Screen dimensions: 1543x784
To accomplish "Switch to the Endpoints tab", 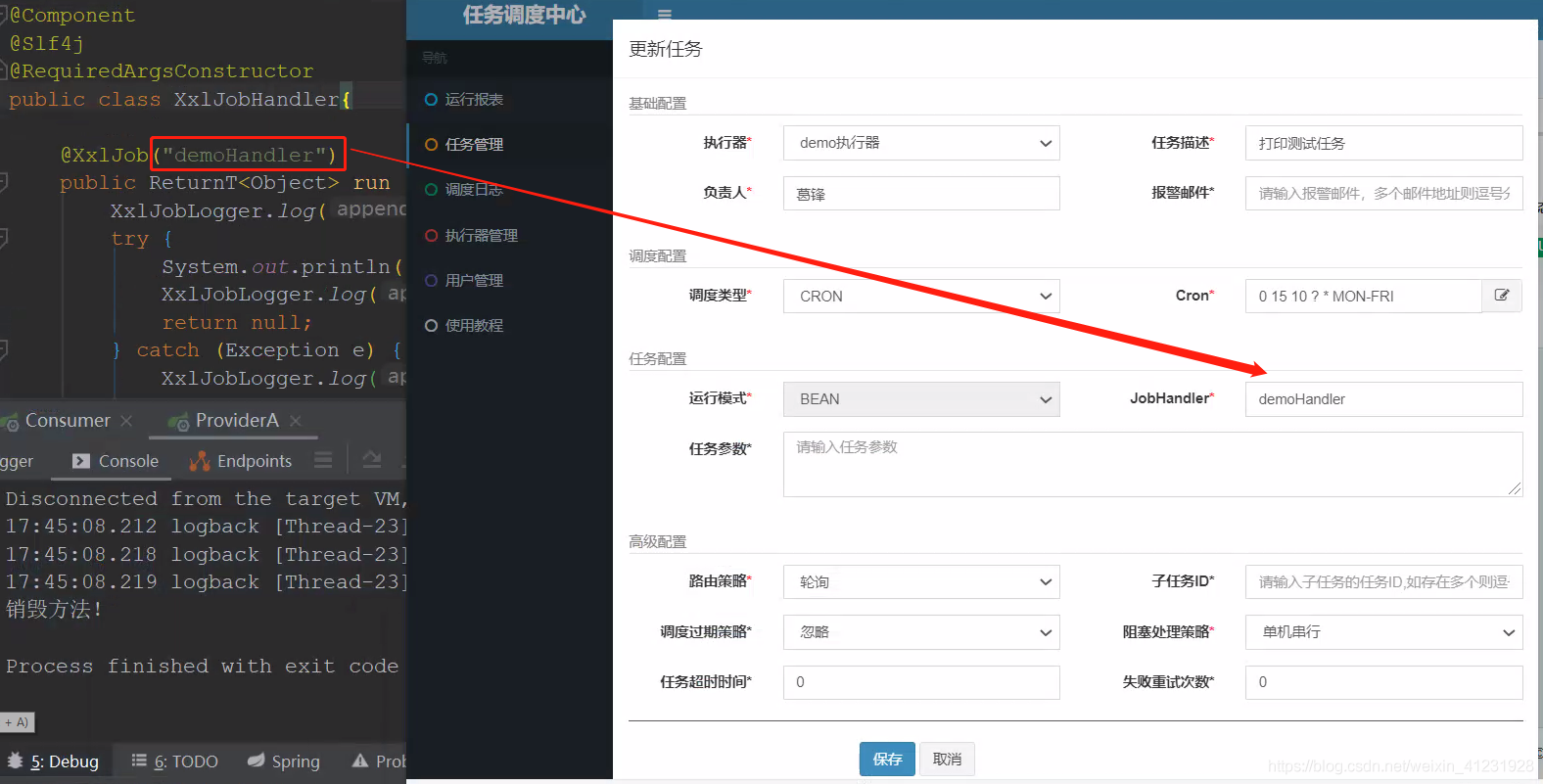I will pyautogui.click(x=241, y=461).
